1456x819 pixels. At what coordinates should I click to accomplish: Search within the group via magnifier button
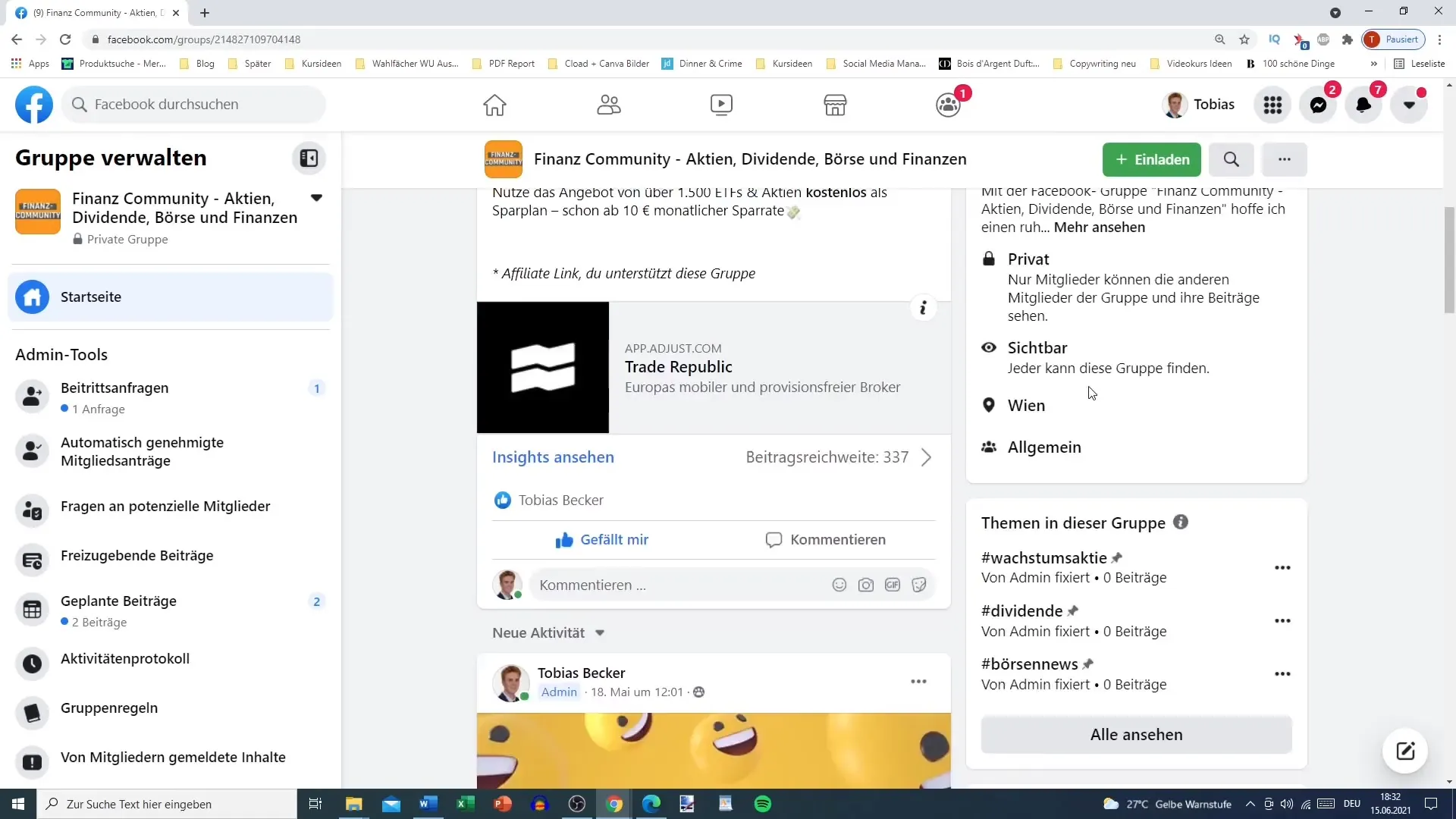[1231, 159]
